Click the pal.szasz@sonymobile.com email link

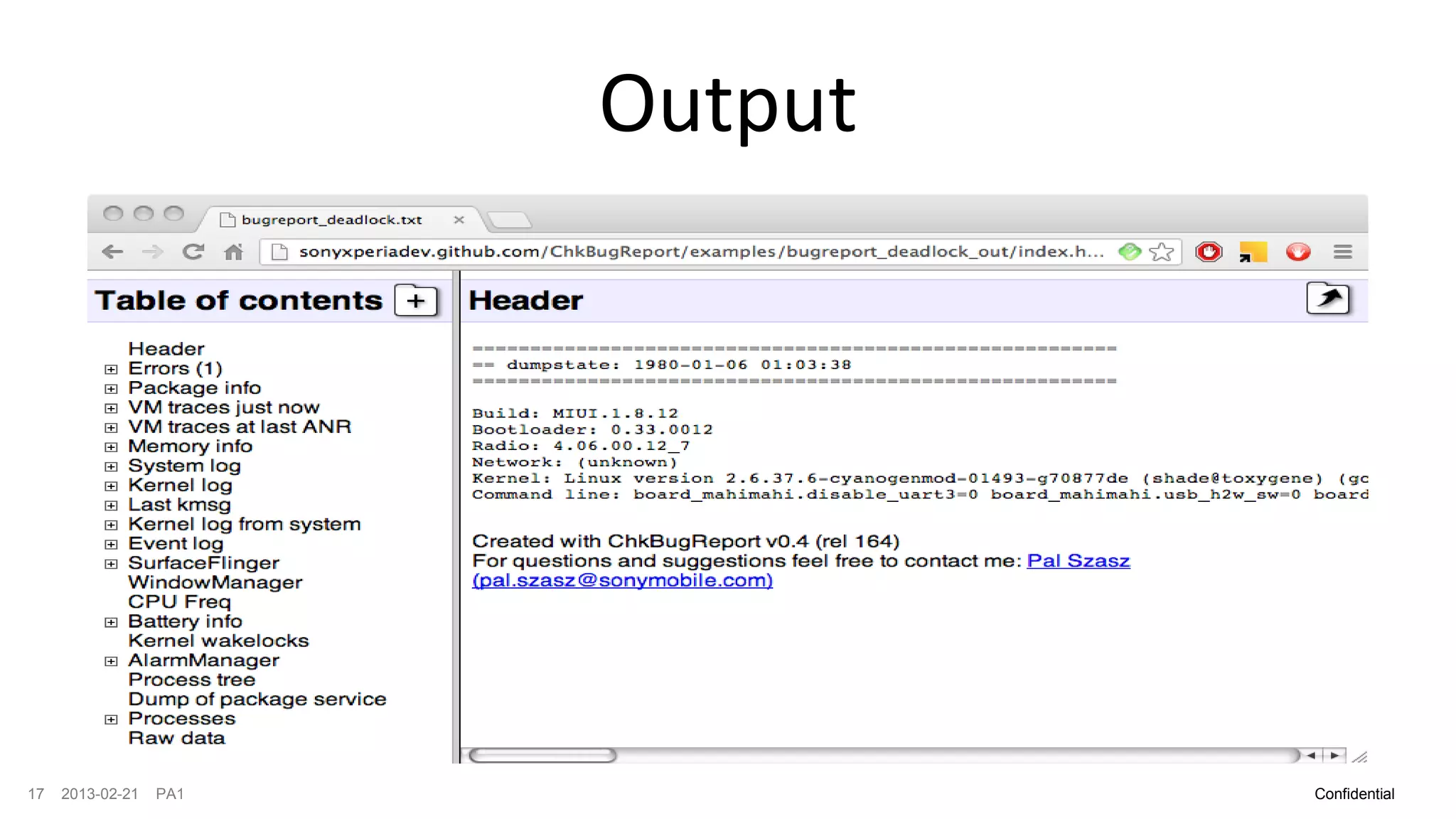pos(623,580)
